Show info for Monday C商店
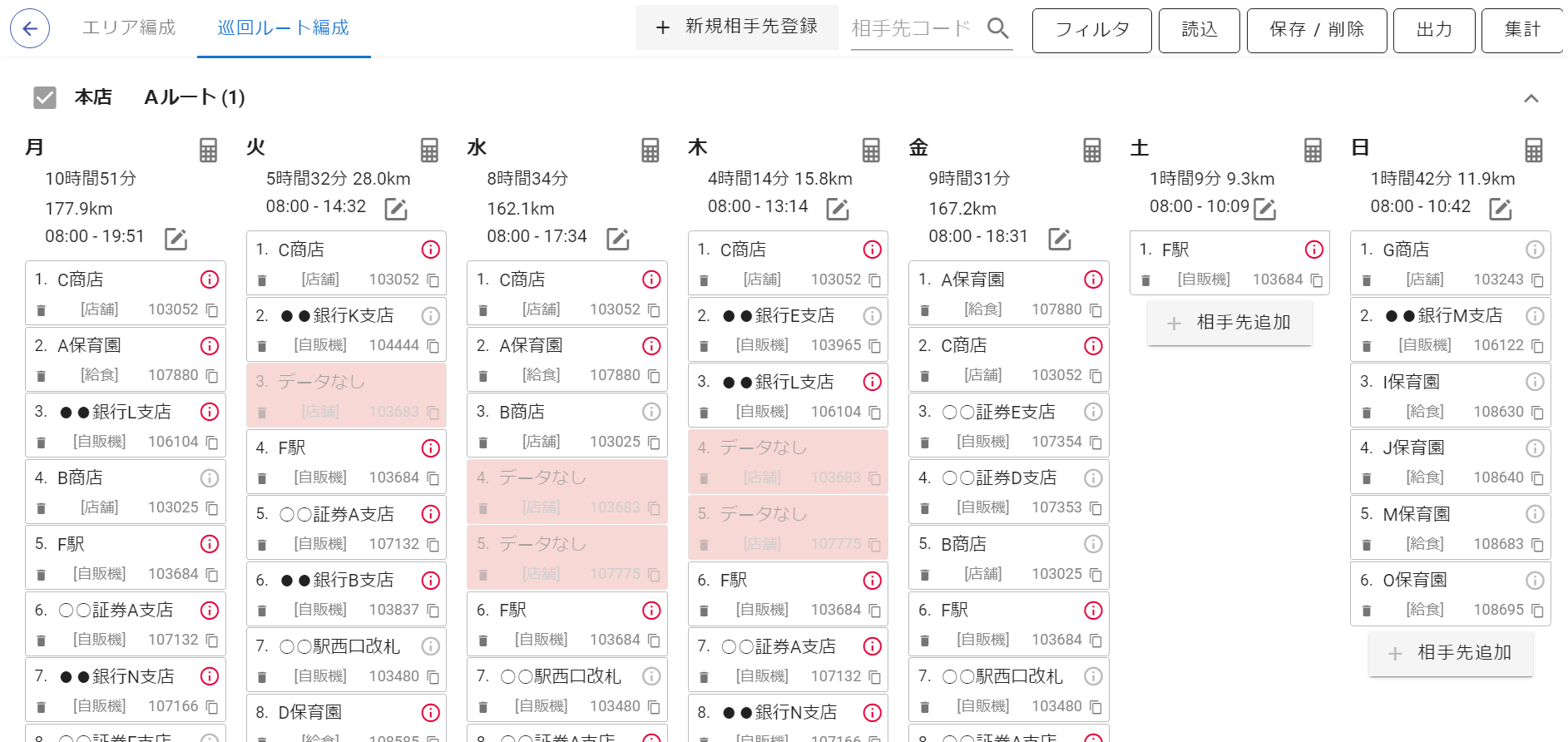Viewport: 1568px width, 742px height. click(210, 279)
